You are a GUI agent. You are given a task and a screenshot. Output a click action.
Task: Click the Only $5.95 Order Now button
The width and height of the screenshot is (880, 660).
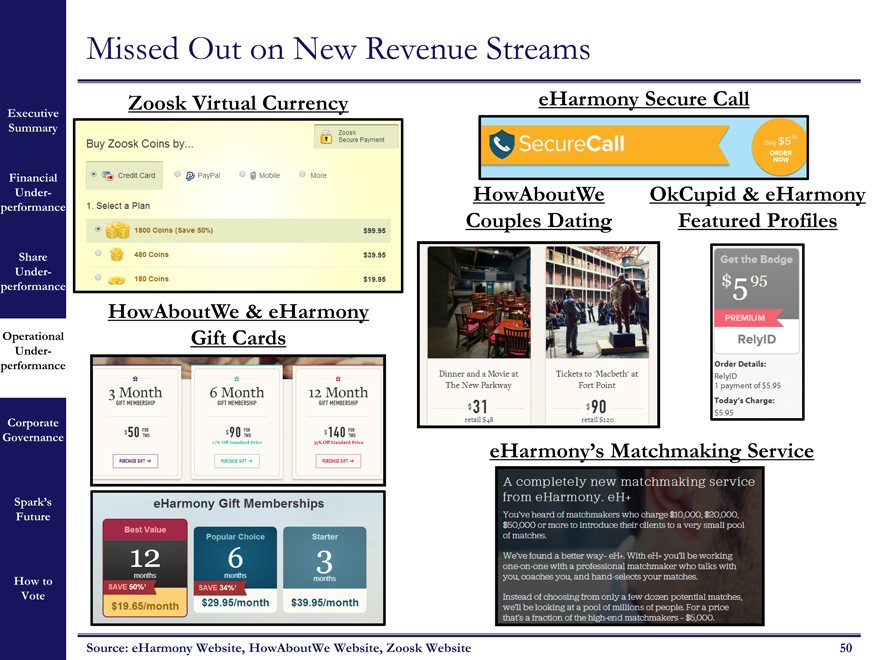coord(779,148)
